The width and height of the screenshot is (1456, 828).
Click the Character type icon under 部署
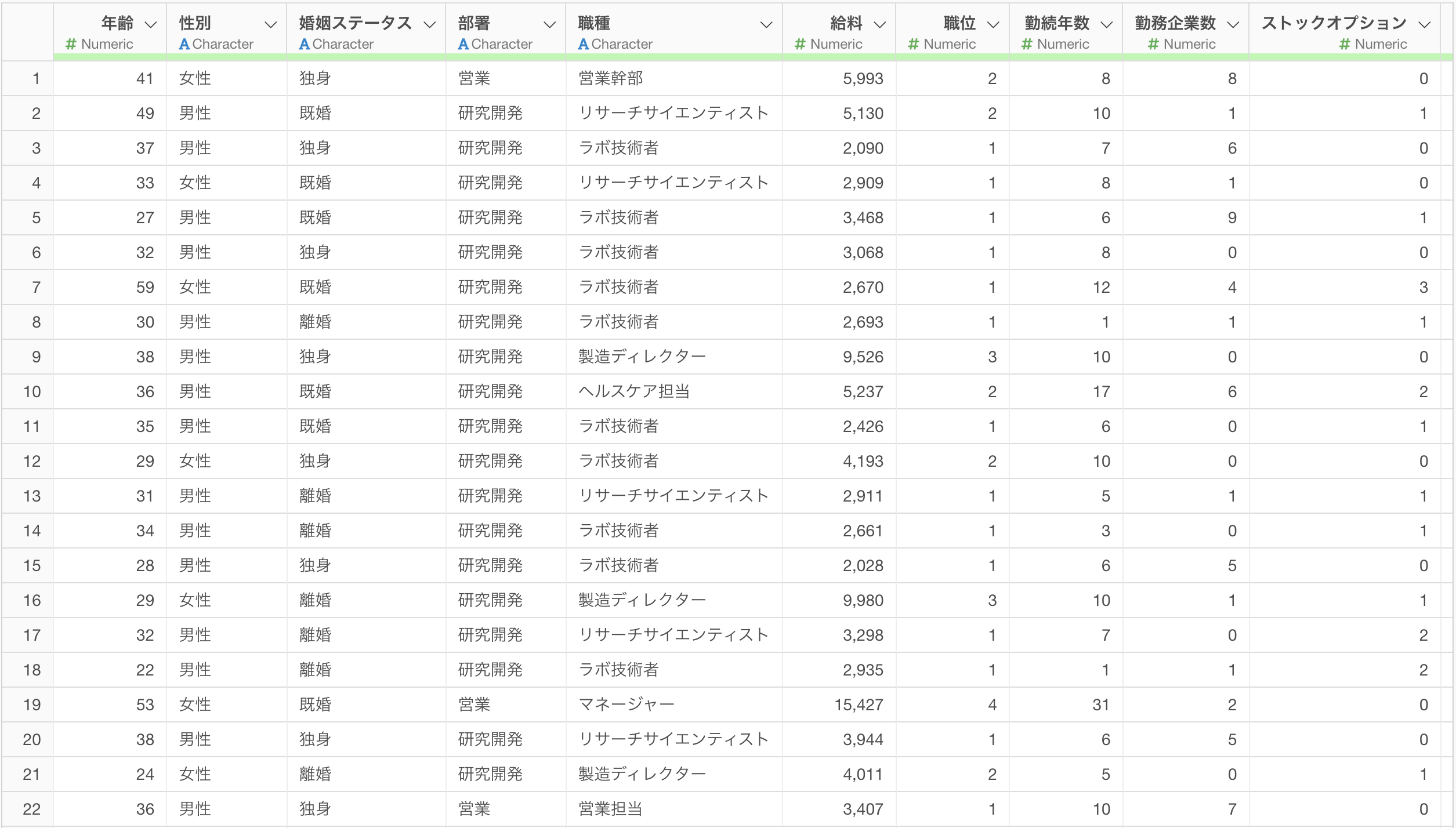[x=464, y=43]
